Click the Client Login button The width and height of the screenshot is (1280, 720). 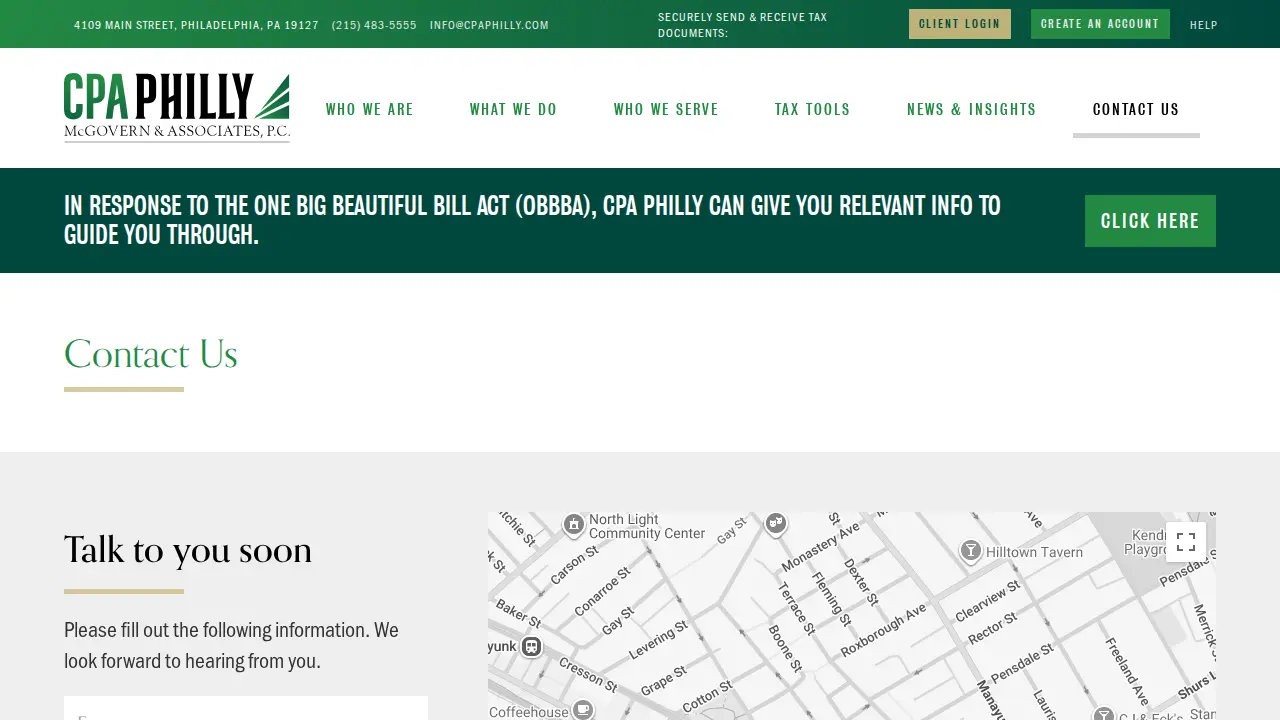click(x=960, y=24)
